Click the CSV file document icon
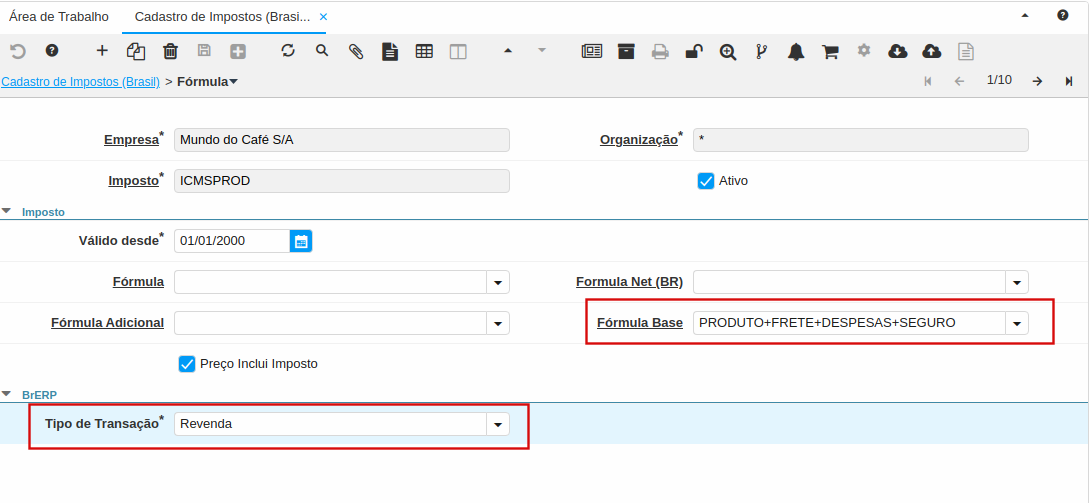 pyautogui.click(x=966, y=51)
